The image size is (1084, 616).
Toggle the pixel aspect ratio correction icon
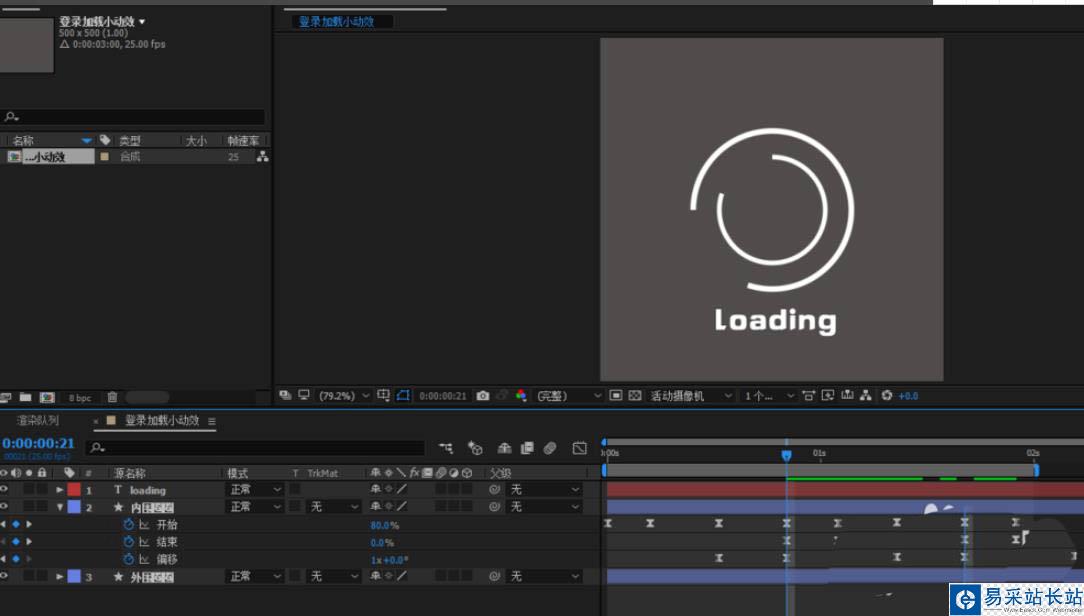pyautogui.click(x=808, y=395)
